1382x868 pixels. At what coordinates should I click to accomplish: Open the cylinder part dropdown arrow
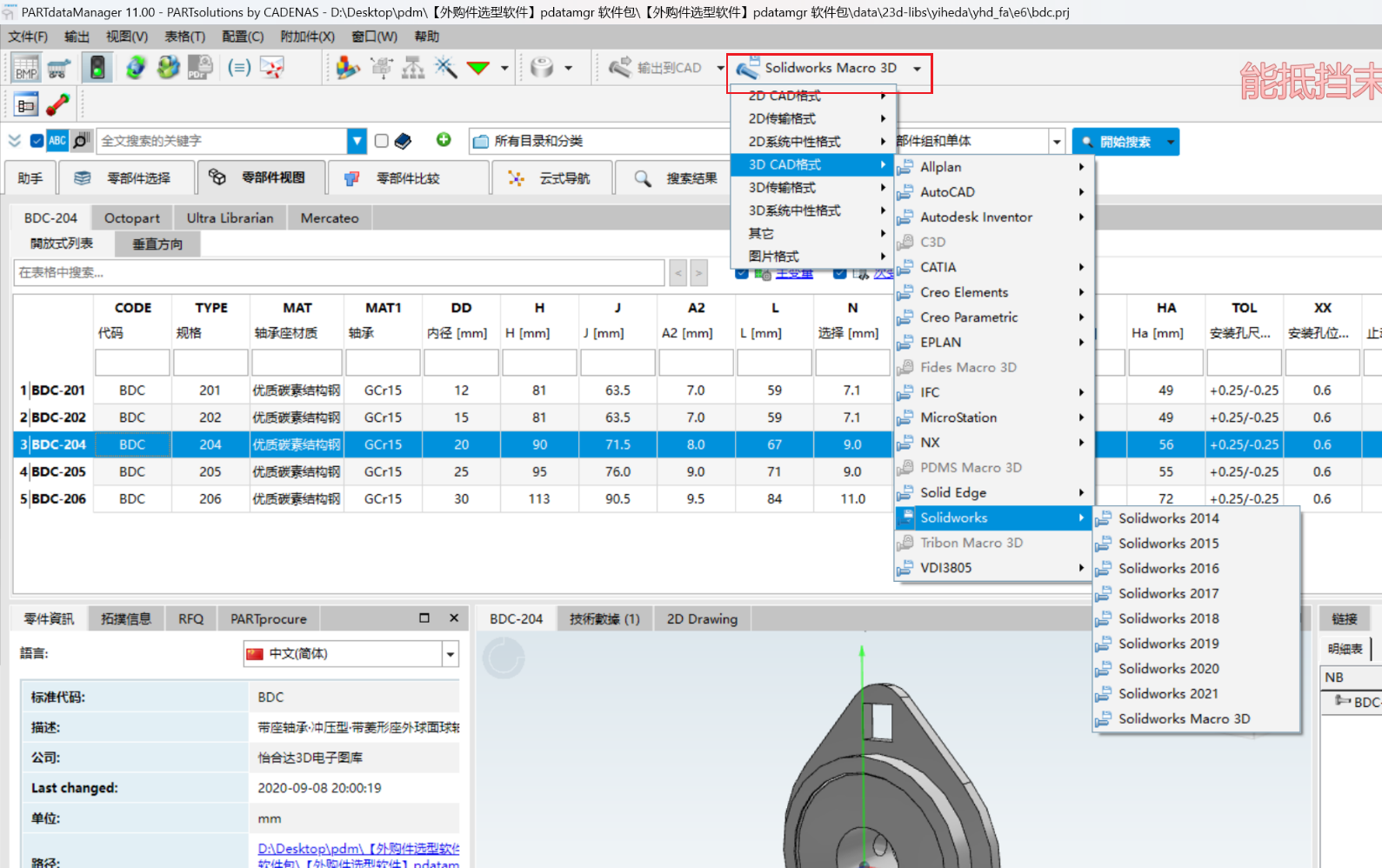[569, 68]
